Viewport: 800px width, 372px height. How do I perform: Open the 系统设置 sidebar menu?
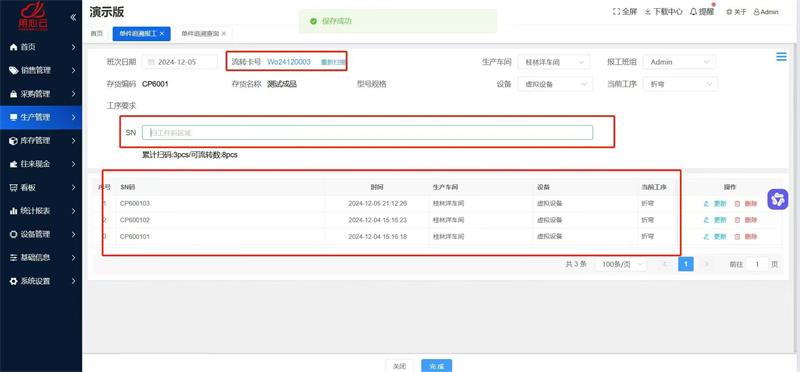click(41, 281)
